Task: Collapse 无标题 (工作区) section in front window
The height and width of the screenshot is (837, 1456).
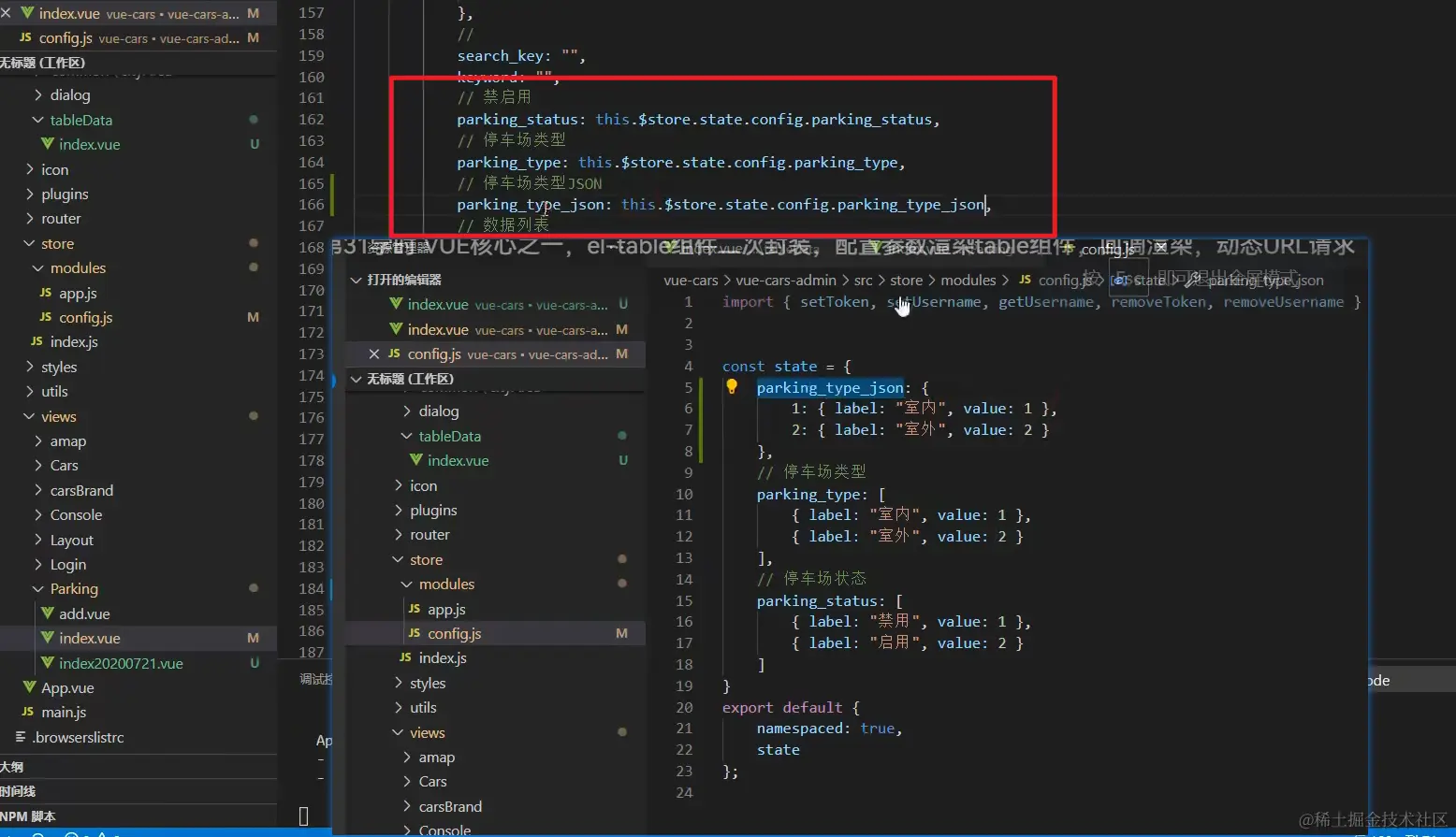Action: pos(356,379)
